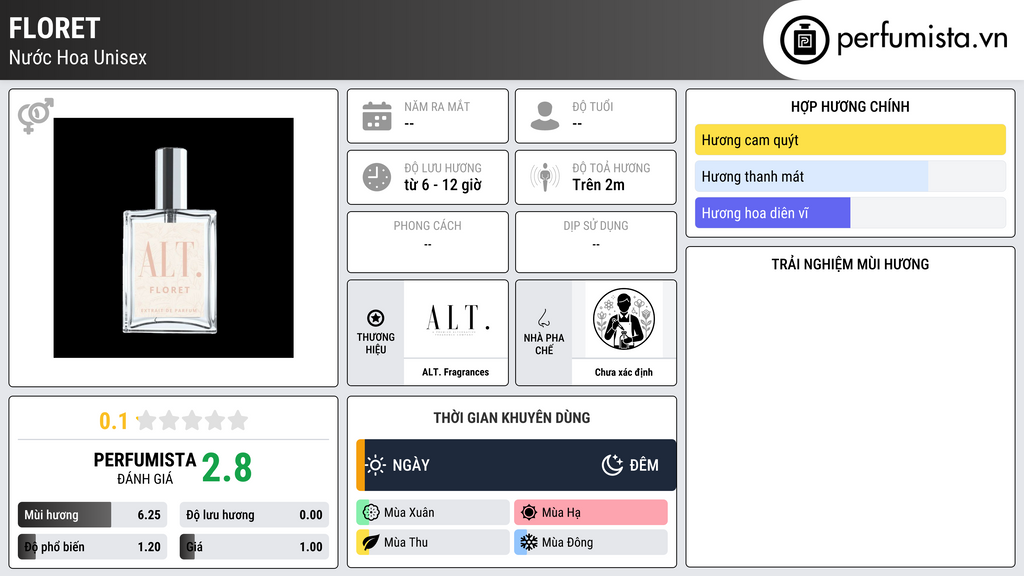The height and width of the screenshot is (576, 1024).
Task: Click the HỢP HƯƠNG CHÍNH heading
Action: pos(850,106)
